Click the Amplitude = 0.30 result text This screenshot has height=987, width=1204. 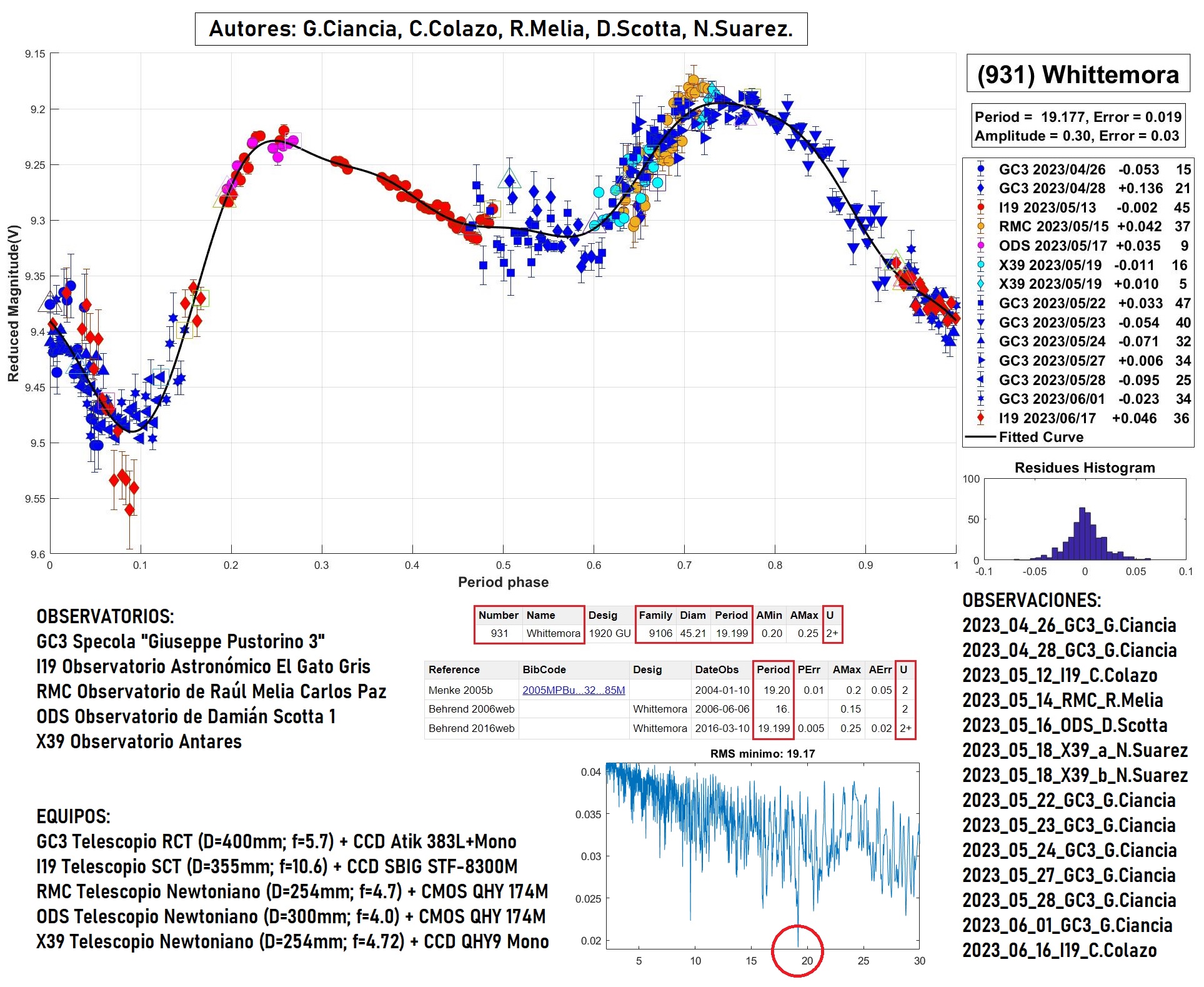point(1077,136)
